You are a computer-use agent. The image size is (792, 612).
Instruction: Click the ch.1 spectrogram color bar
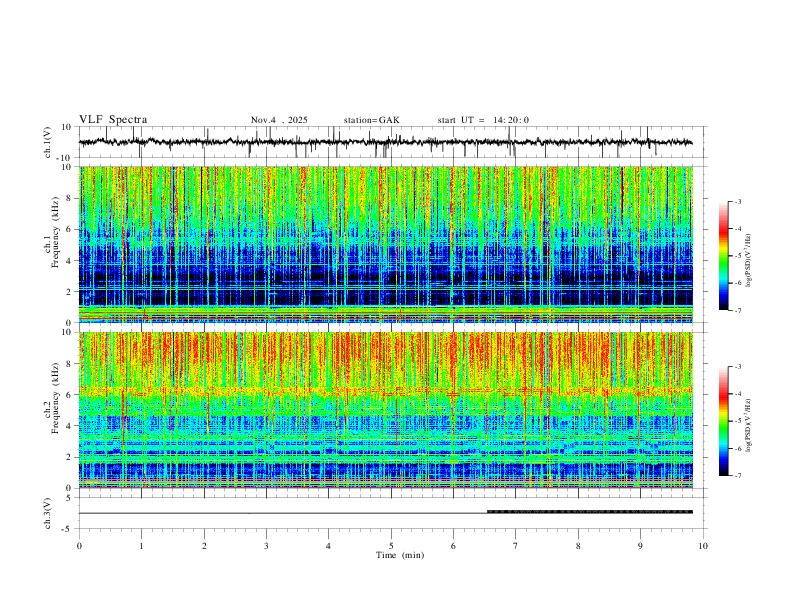pos(723,256)
